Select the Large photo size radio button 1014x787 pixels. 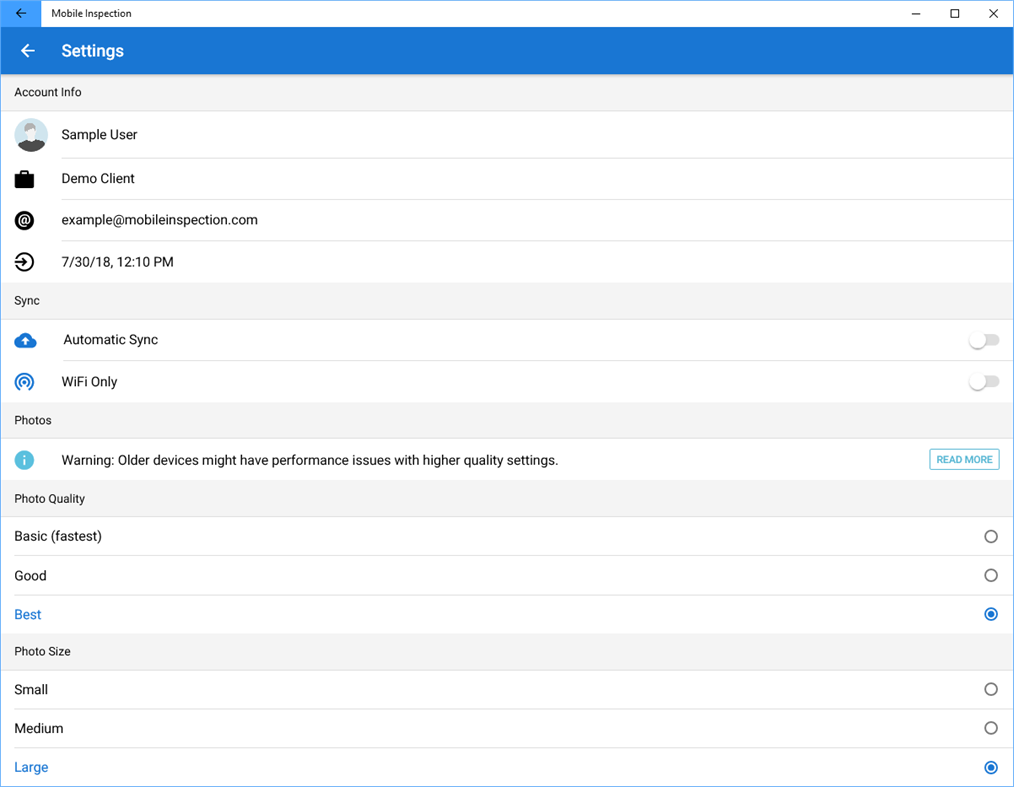[x=991, y=767]
